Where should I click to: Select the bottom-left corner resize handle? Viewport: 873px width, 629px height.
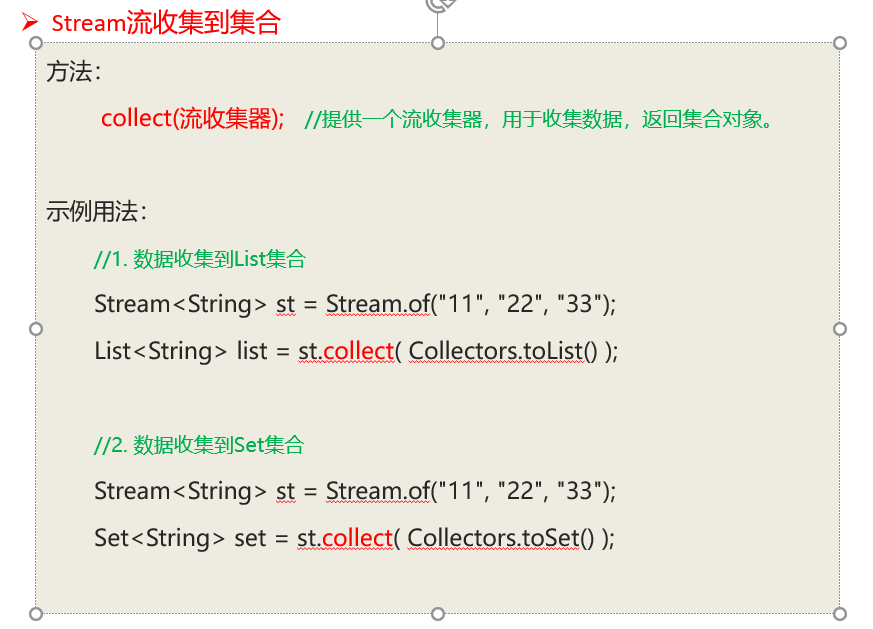36,614
